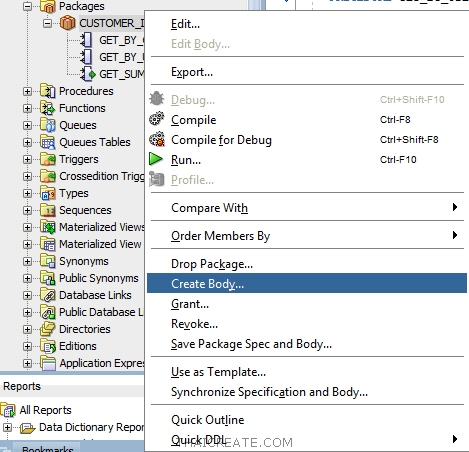469x452 pixels.
Task: Click the Compile gear icon in menu
Action: point(157,119)
